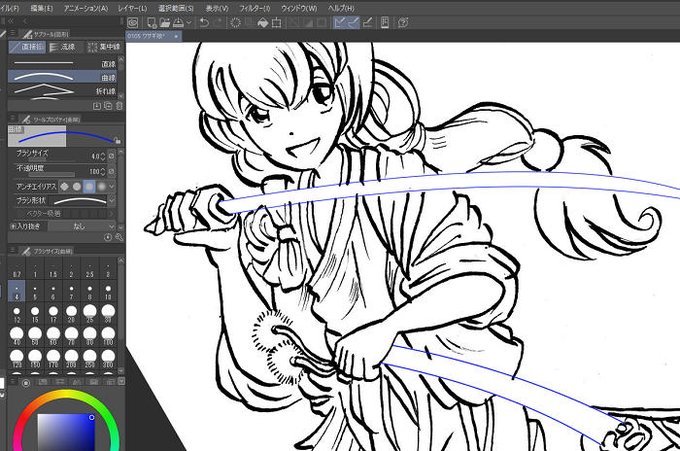The image size is (680, 451).
Task: Open the CLIP STUDIO launcher icon
Action: (133, 23)
